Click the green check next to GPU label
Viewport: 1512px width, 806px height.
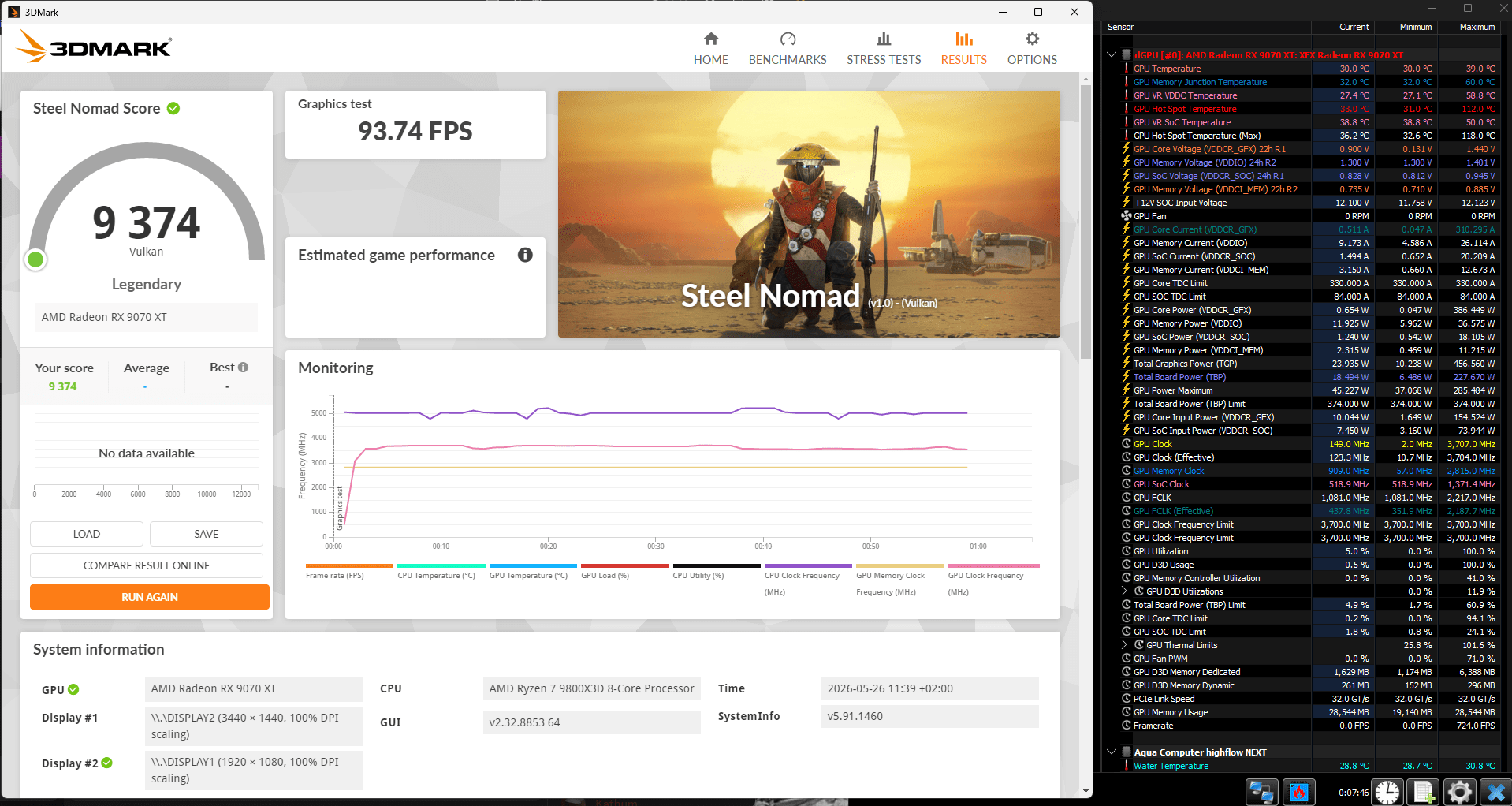73,689
